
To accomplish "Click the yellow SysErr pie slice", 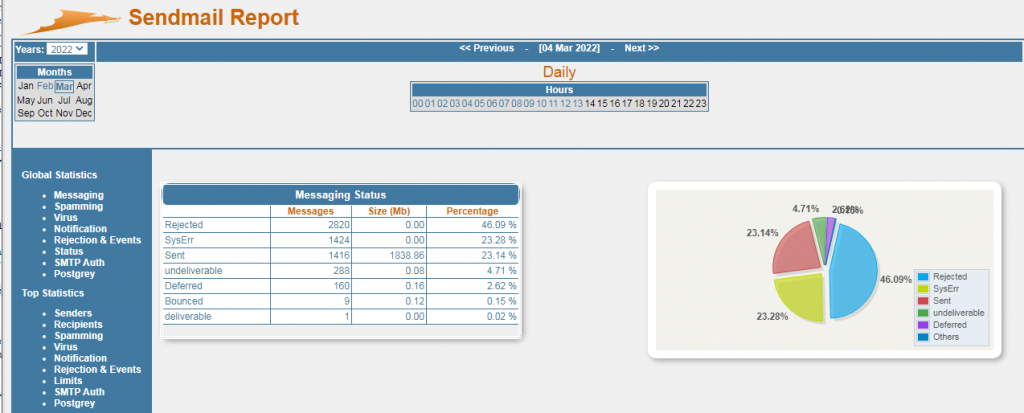I will (802, 297).
